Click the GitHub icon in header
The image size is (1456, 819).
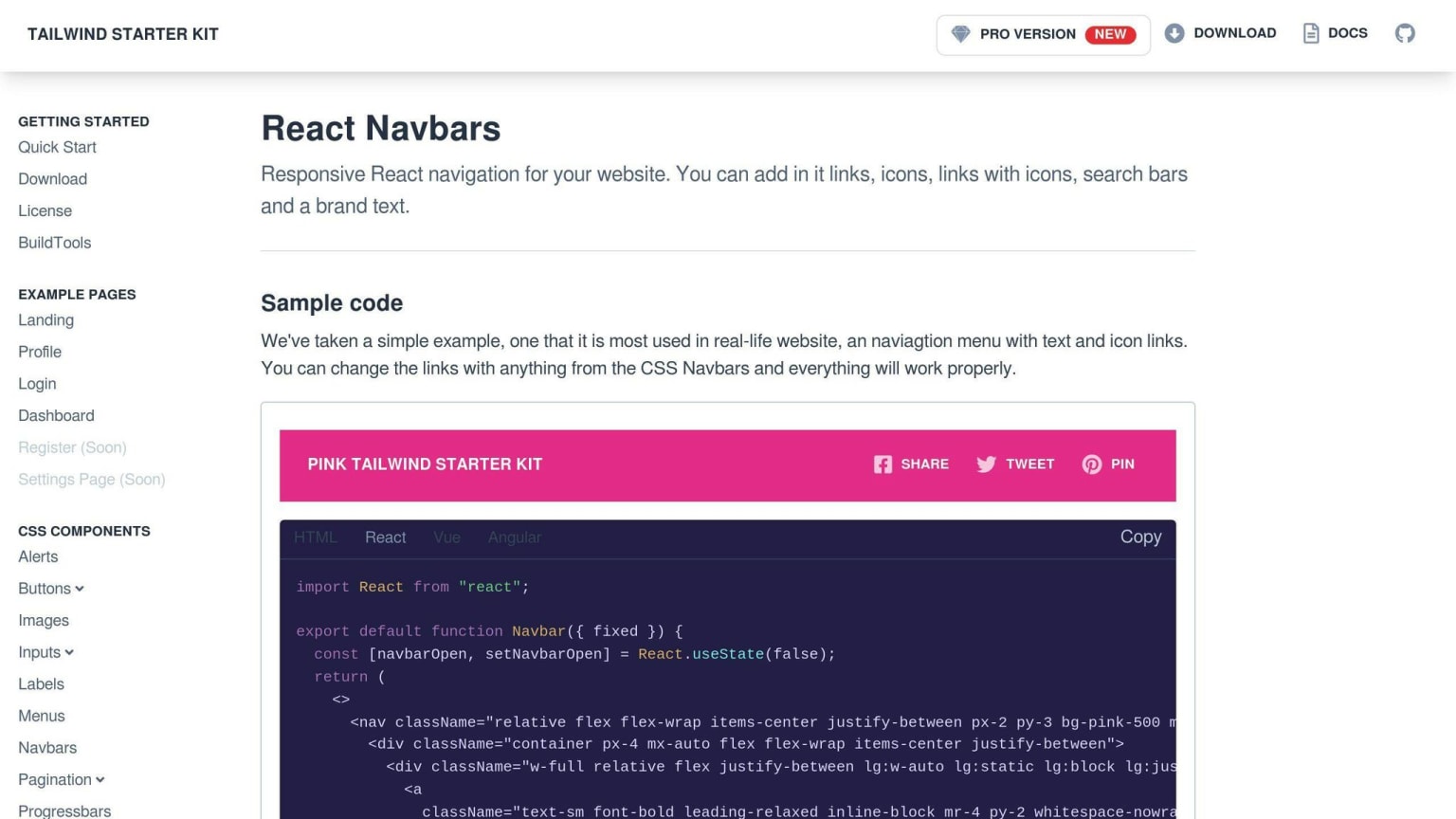1405,33
